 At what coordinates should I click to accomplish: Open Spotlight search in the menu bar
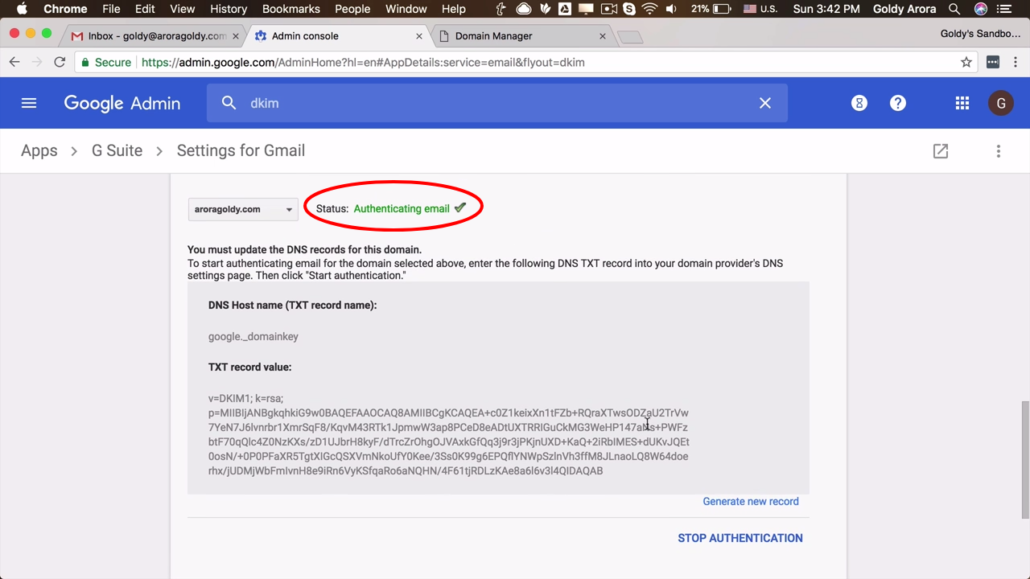954,9
